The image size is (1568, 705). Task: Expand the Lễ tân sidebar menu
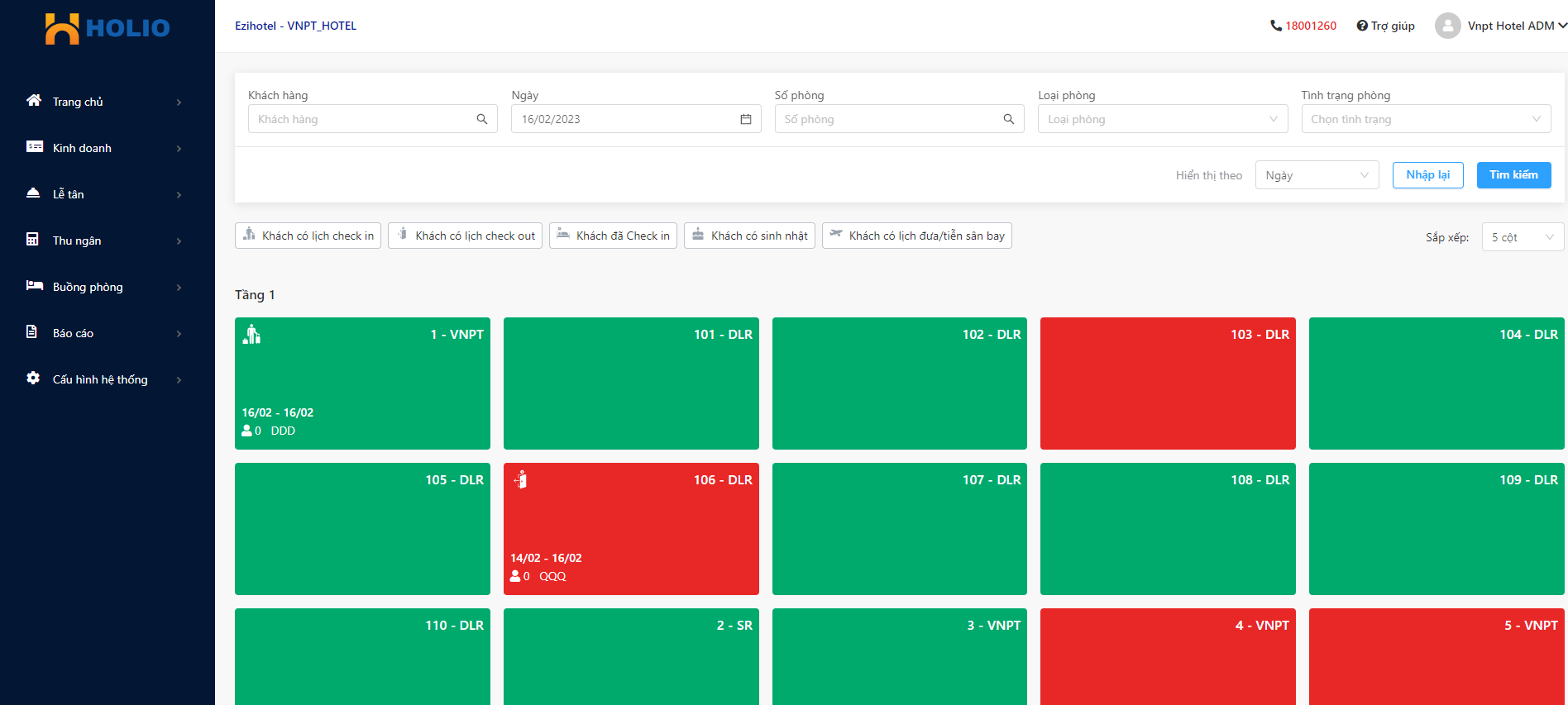tap(103, 194)
